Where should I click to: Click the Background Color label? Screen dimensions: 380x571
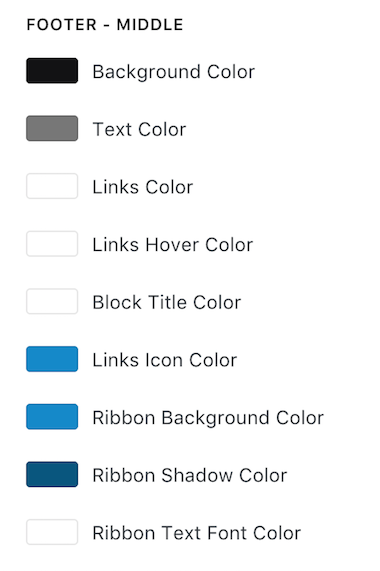point(174,72)
